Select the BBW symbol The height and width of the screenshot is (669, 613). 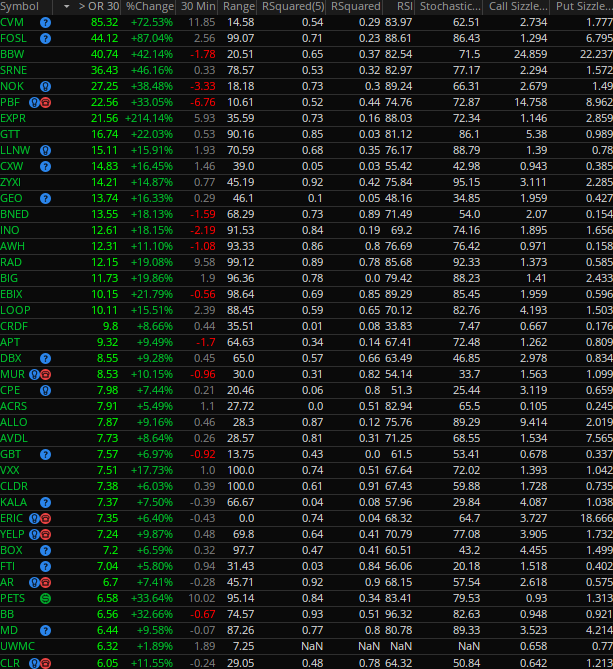(x=12, y=55)
